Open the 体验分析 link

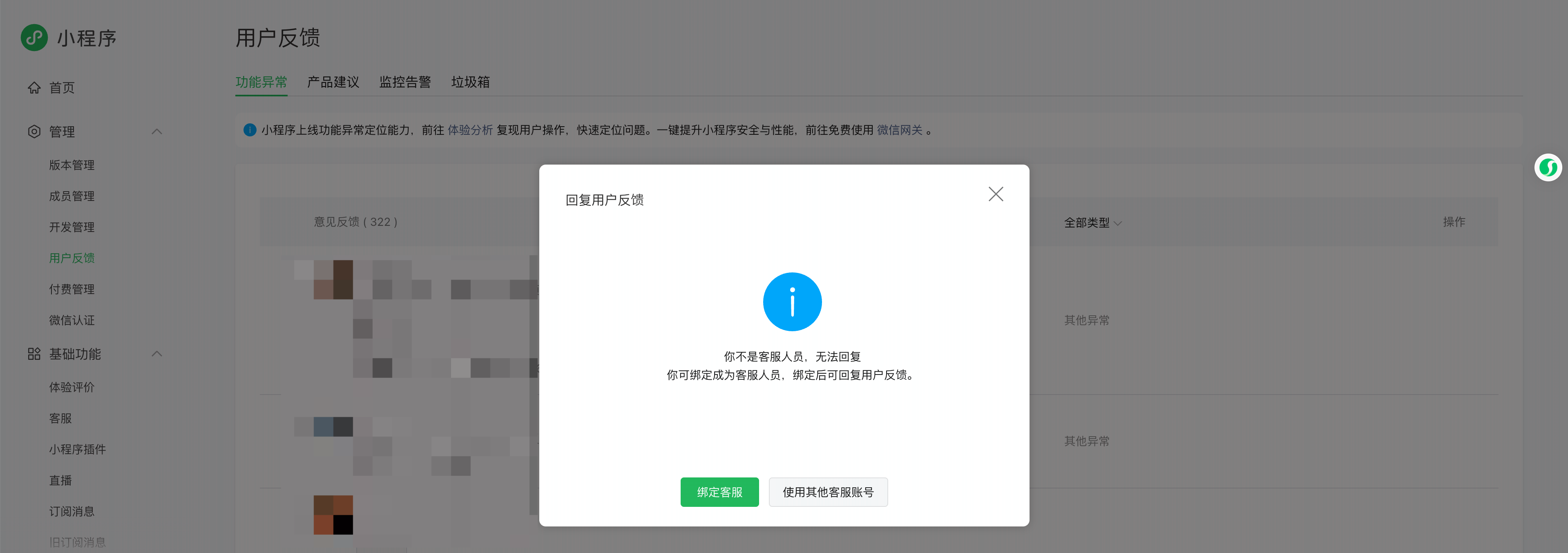470,129
